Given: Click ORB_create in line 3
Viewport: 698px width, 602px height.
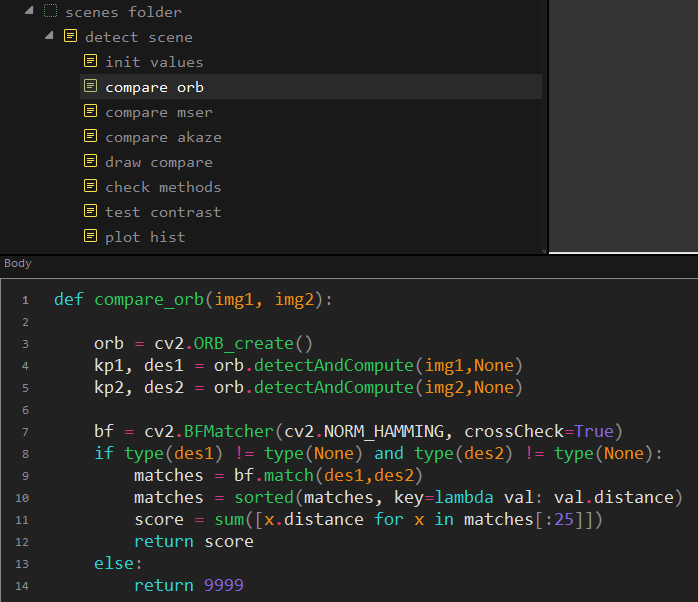Looking at the screenshot, I should point(243,343).
